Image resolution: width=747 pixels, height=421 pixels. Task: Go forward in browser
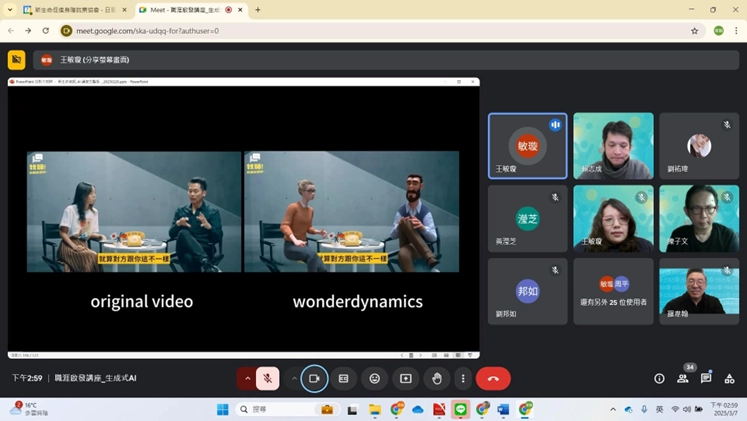[28, 30]
